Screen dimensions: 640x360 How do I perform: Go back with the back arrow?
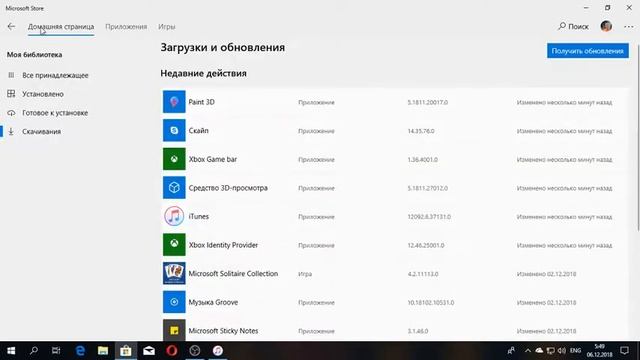click(x=11, y=27)
